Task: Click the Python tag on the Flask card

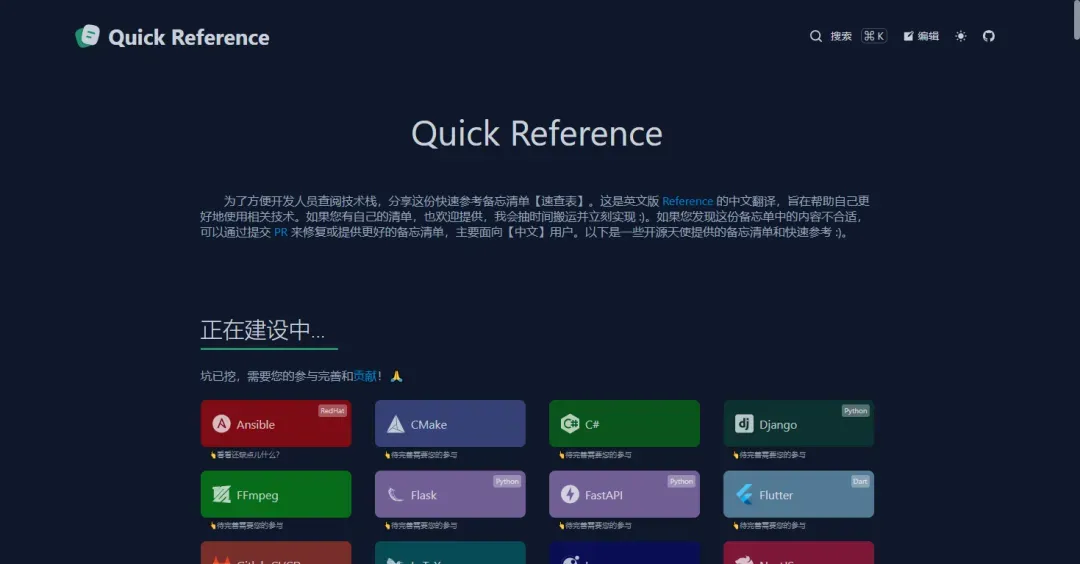Action: [507, 481]
